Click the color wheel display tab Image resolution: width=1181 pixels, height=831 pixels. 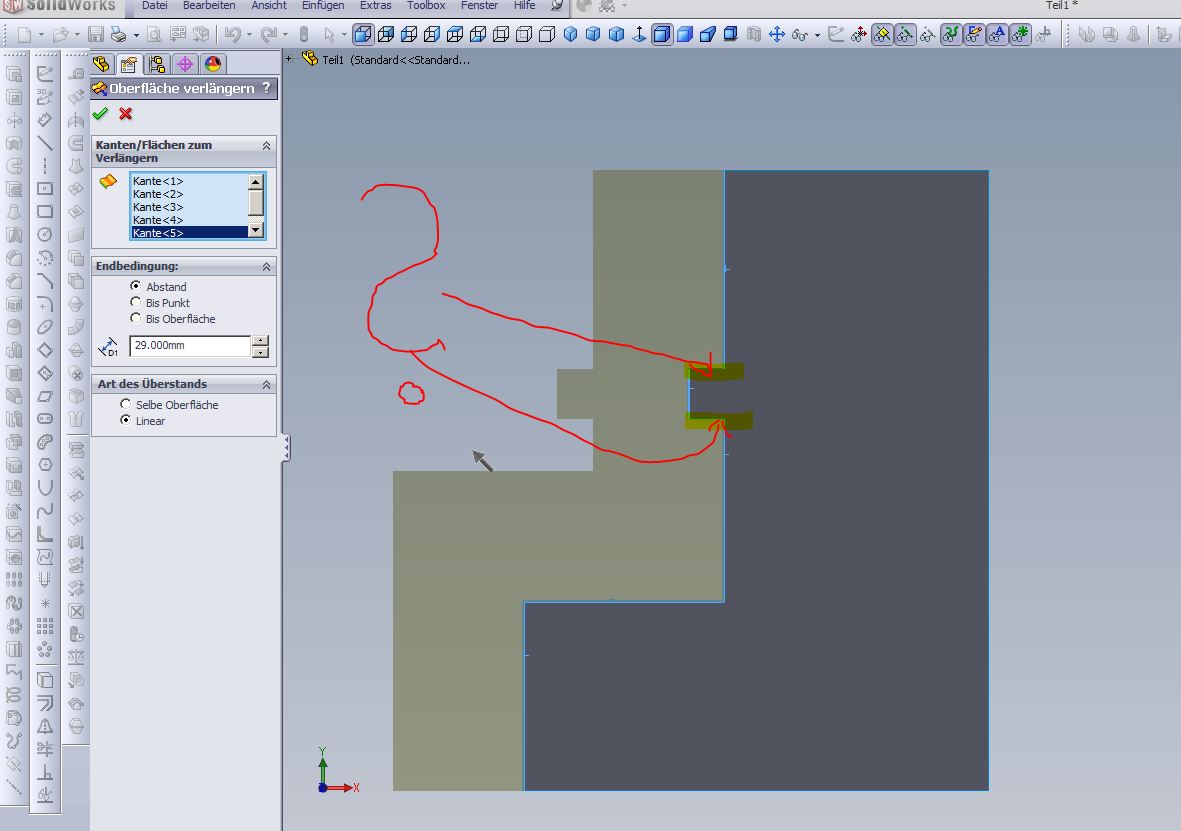pyautogui.click(x=212, y=65)
